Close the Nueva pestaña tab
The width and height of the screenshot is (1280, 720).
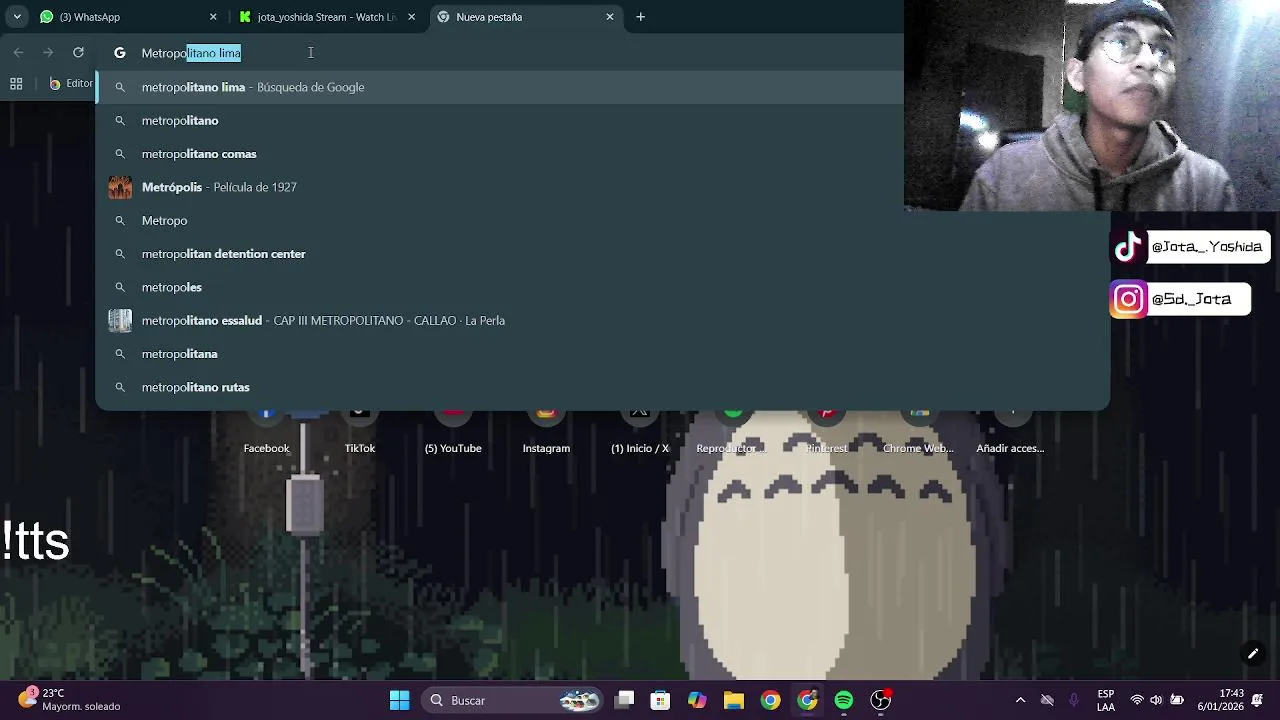point(610,17)
